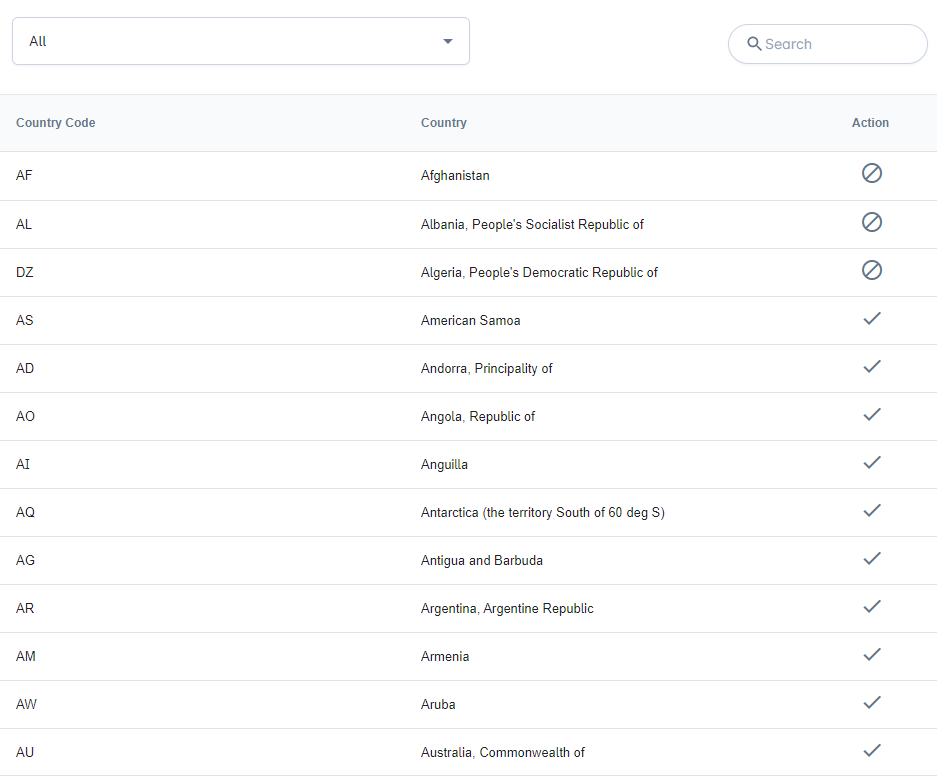Sort by Country Code column header
937x780 pixels.
56,123
